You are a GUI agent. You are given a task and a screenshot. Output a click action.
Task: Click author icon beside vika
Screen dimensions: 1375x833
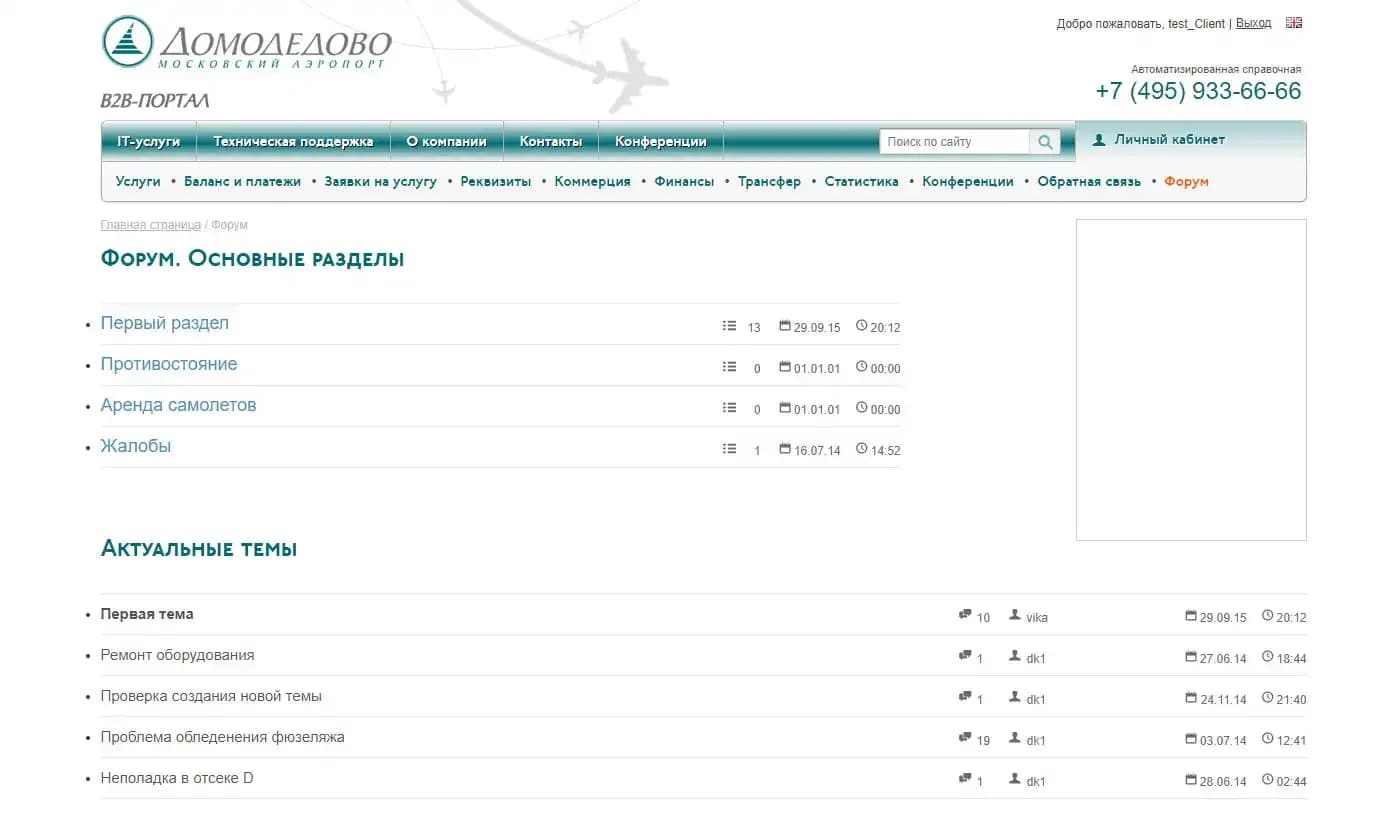[1015, 615]
